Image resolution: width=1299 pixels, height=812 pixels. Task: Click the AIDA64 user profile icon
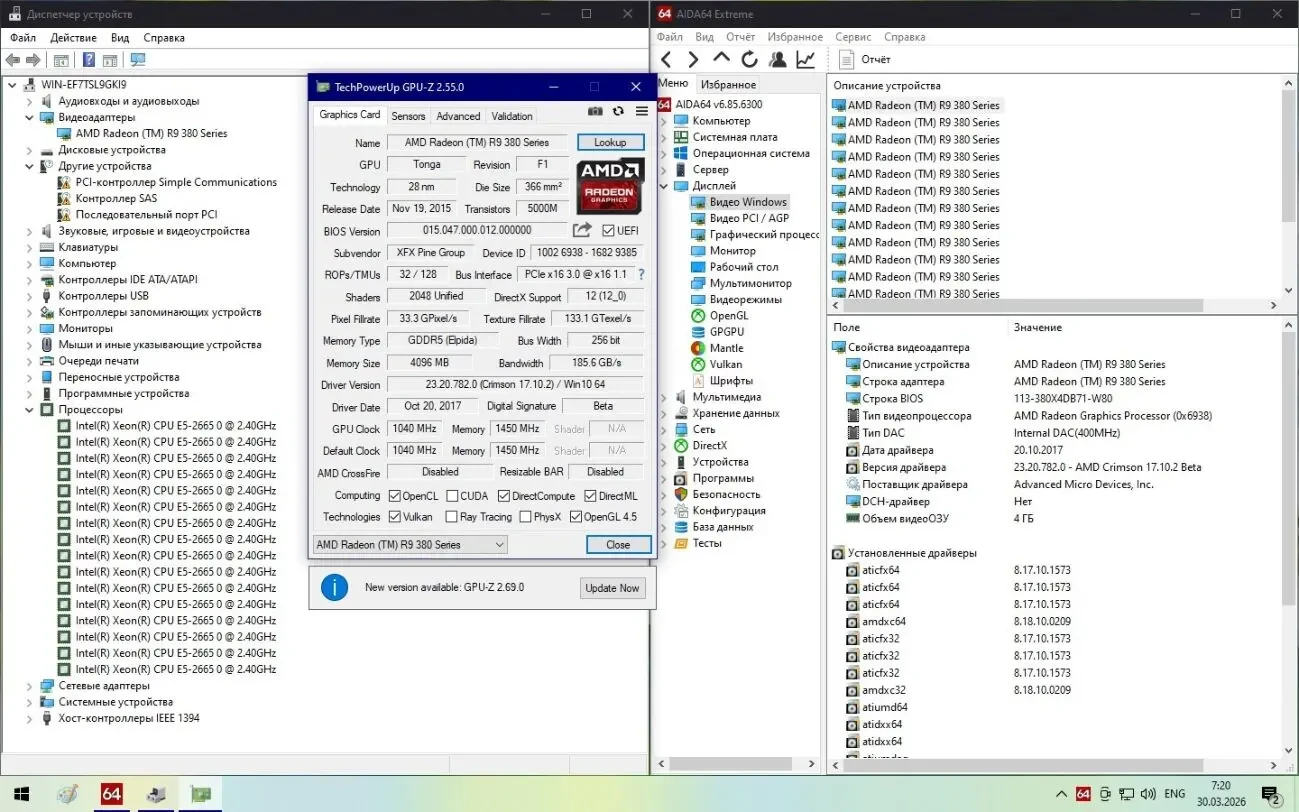[777, 60]
